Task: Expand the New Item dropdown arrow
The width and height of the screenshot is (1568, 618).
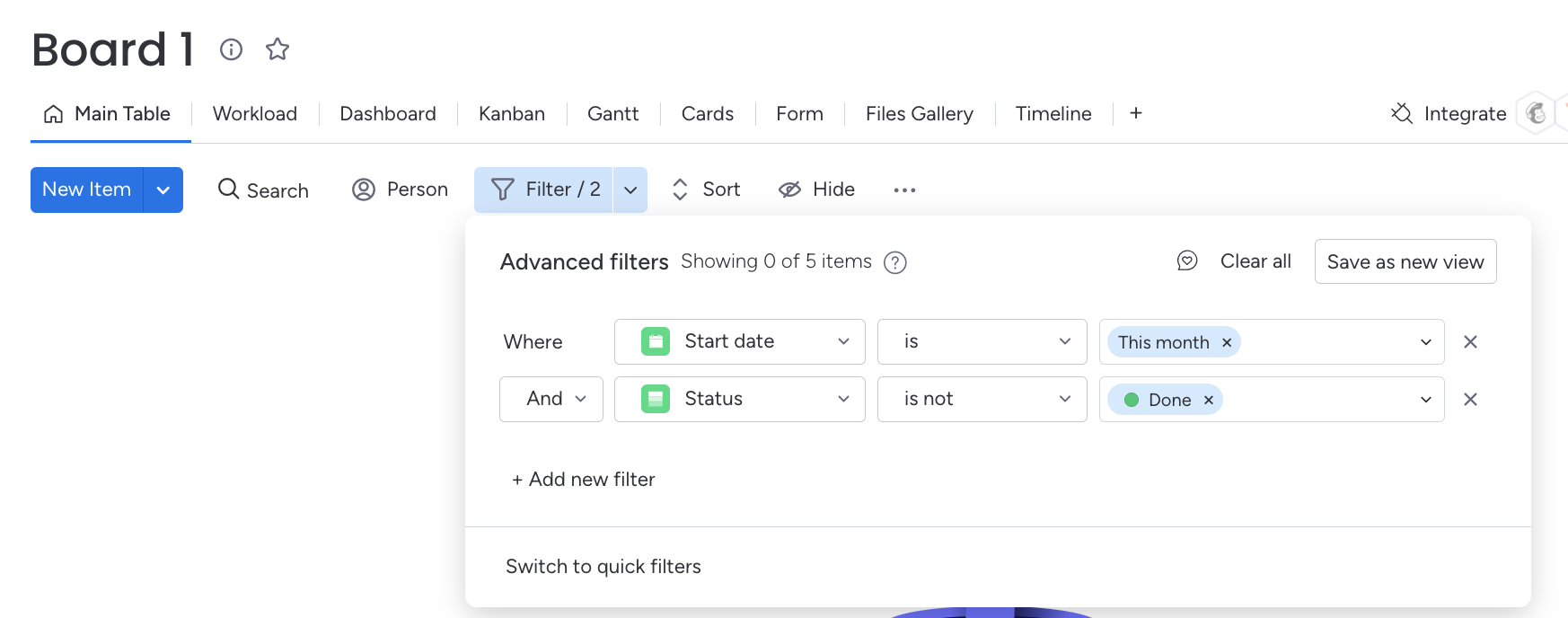Action: tap(163, 190)
